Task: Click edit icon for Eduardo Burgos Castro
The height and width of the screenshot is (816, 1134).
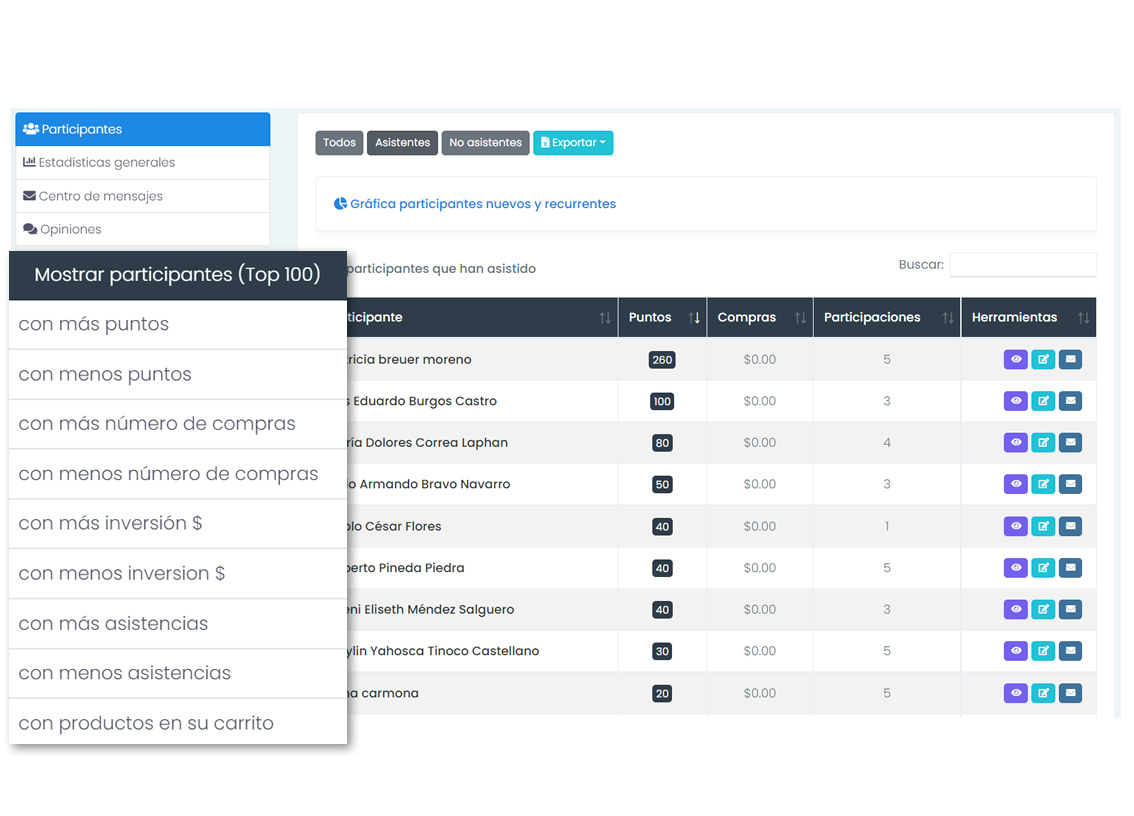Action: click(1043, 401)
